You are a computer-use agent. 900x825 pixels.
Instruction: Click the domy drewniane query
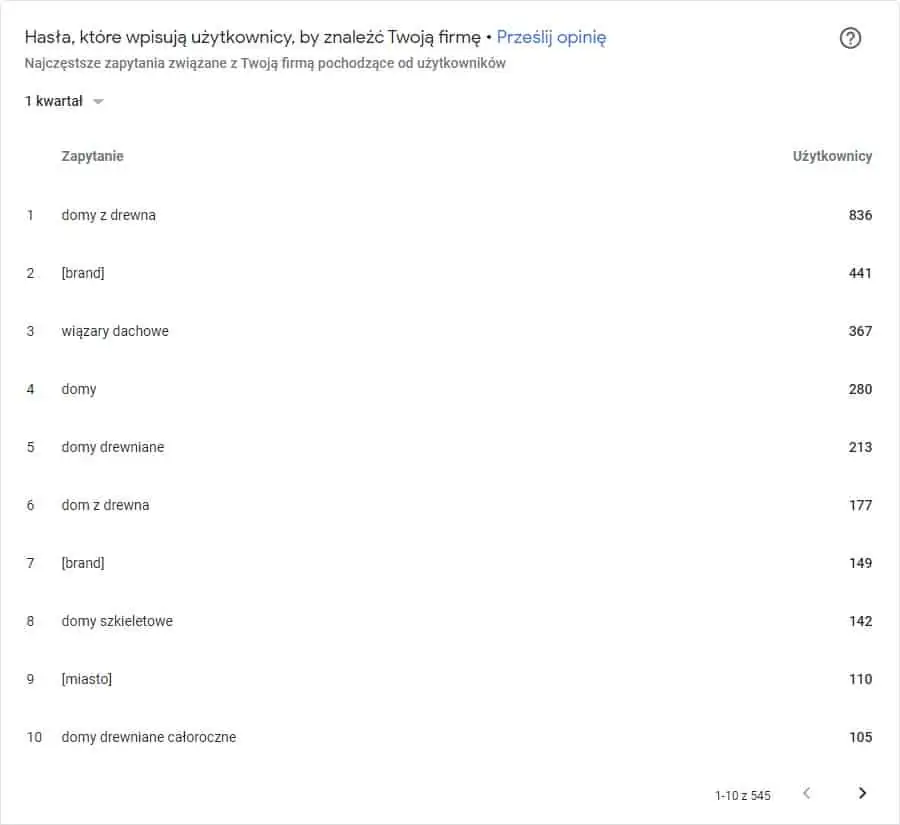[112, 447]
